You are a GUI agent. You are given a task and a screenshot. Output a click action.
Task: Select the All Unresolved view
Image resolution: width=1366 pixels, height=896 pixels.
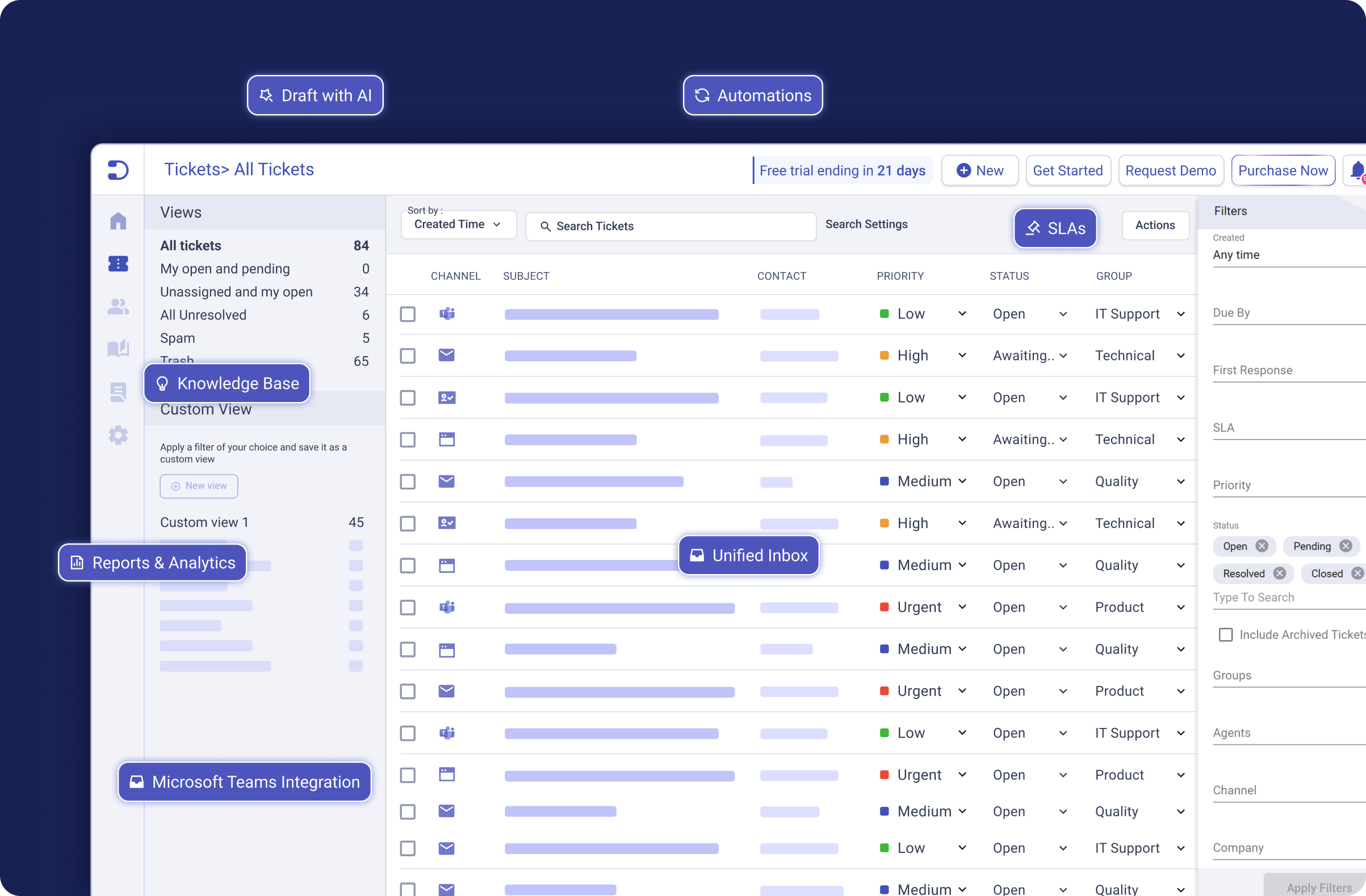[203, 315]
